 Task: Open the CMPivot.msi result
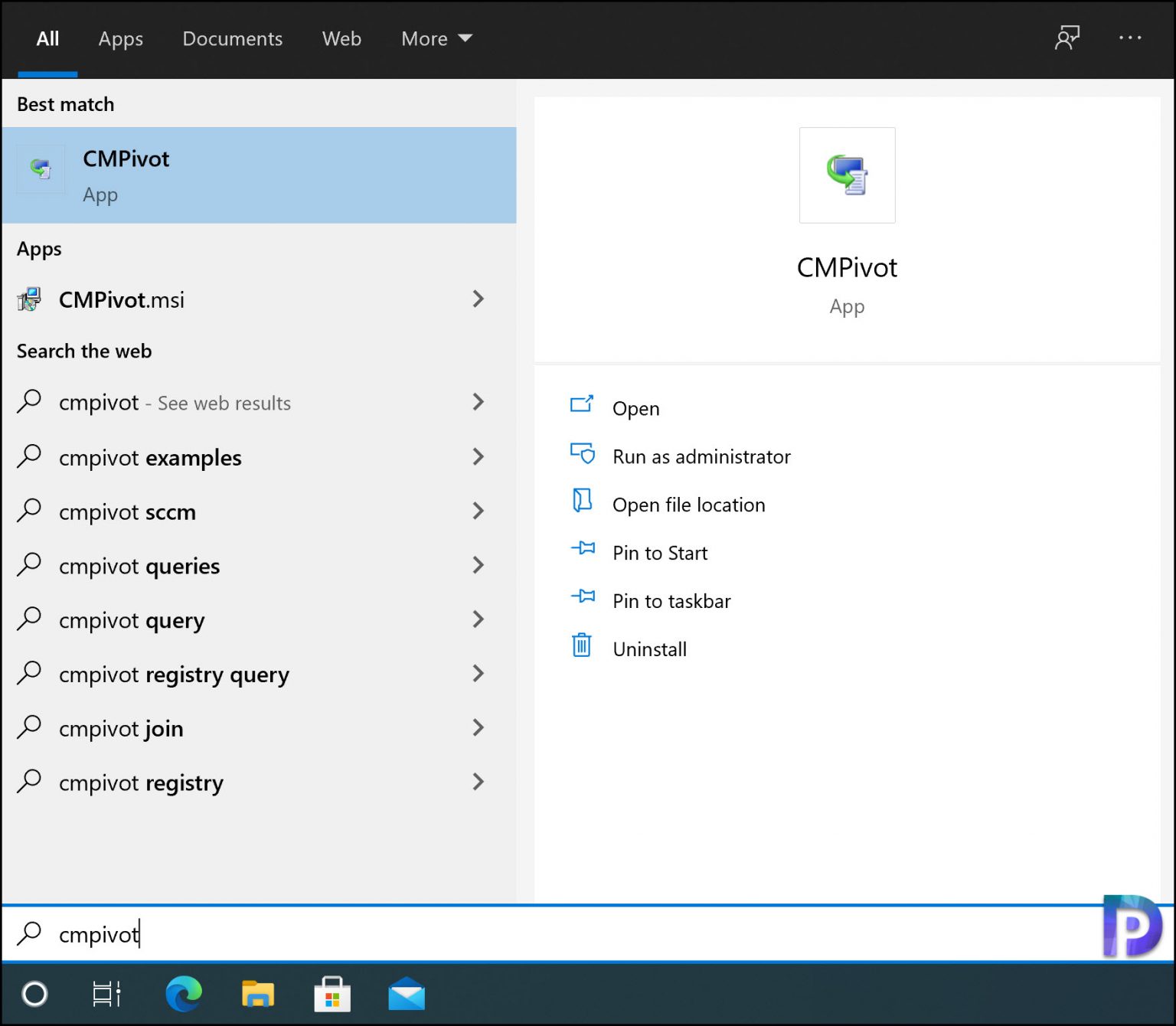259,299
